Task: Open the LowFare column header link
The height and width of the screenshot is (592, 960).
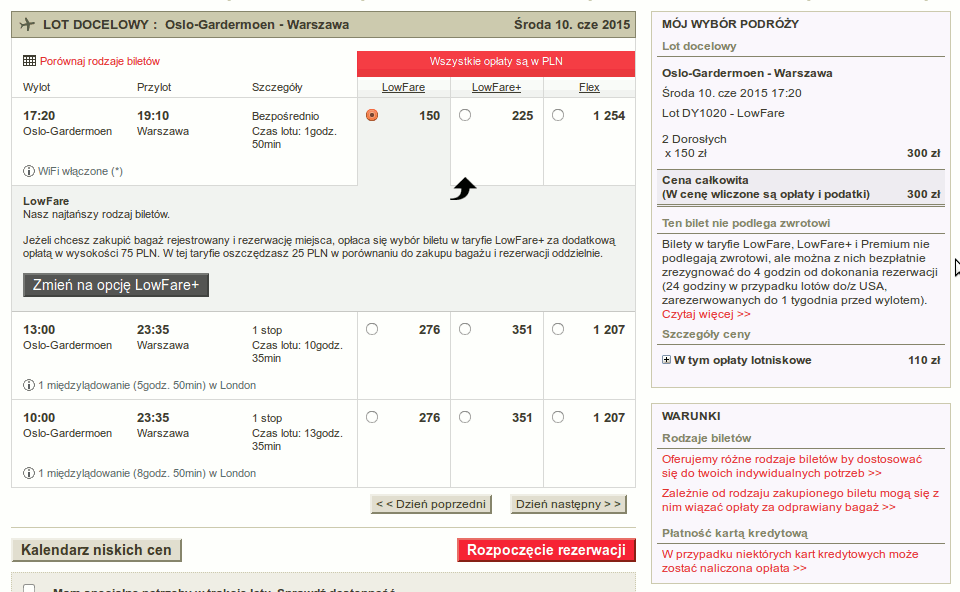Action: coord(403,87)
